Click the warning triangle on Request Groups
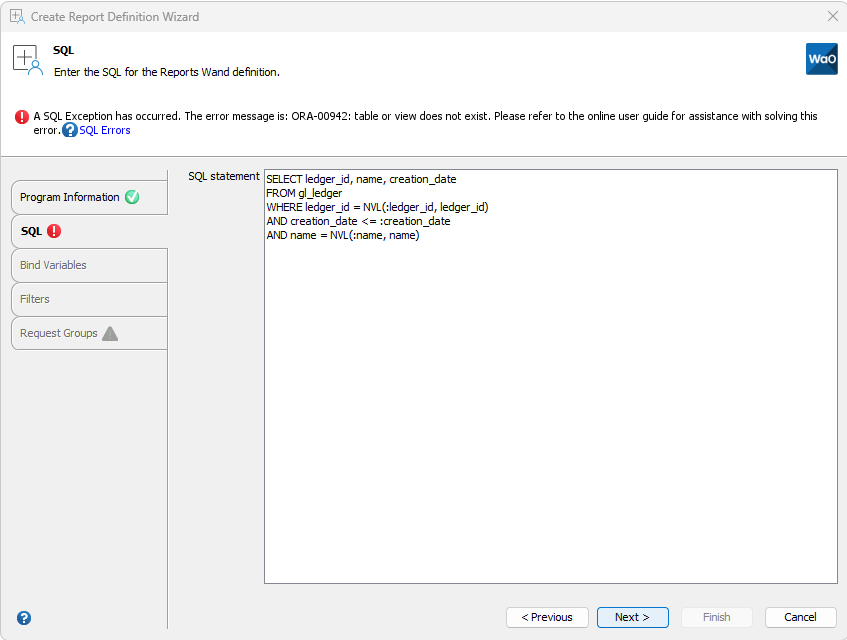The image size is (847, 640). (x=110, y=333)
